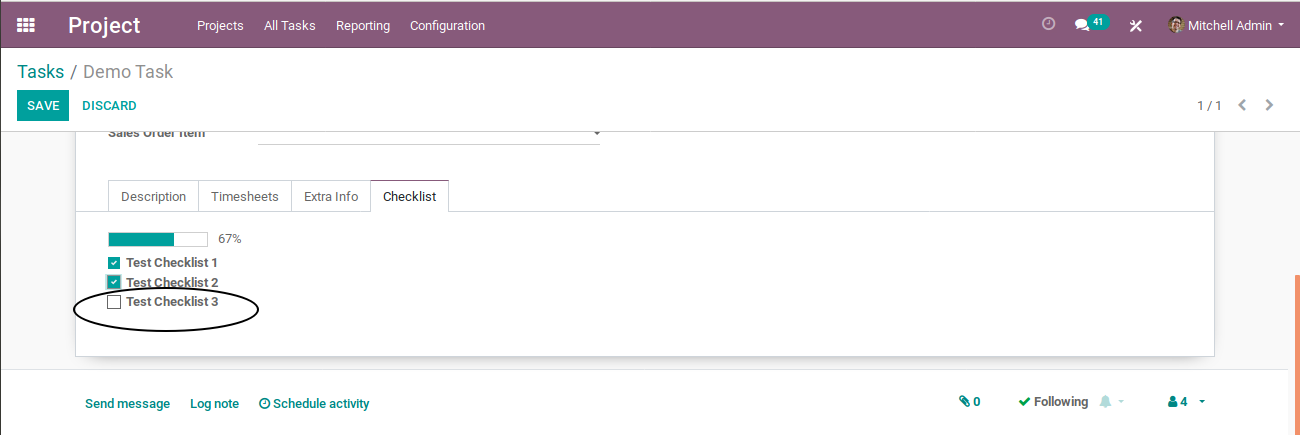Image resolution: width=1300 pixels, height=435 pixels.
Task: Go to the previous record arrow
Action: [1242, 105]
